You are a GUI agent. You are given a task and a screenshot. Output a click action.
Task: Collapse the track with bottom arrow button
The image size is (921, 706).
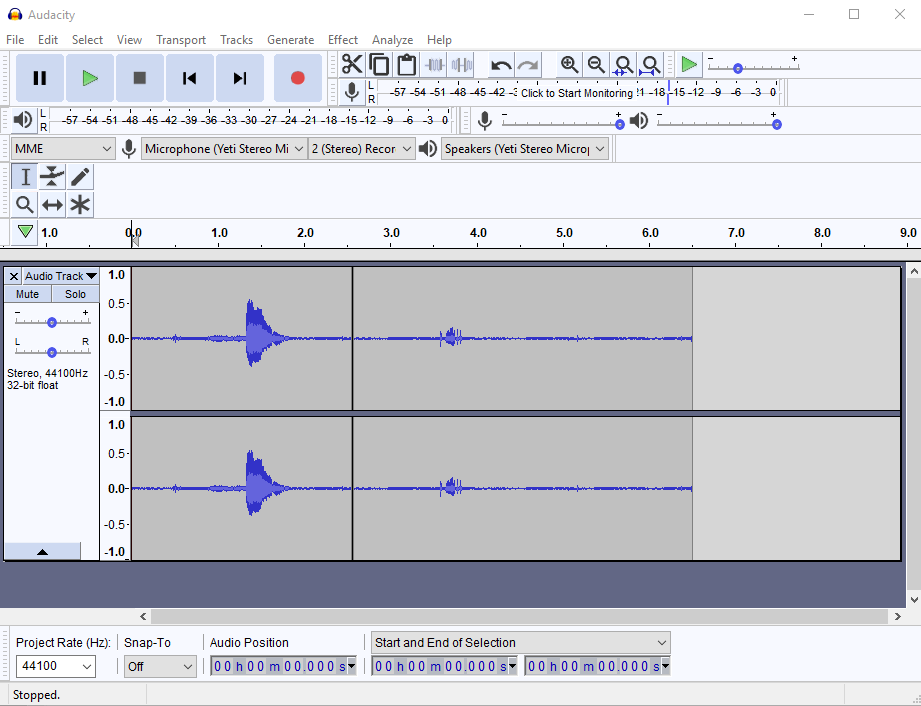click(42, 552)
